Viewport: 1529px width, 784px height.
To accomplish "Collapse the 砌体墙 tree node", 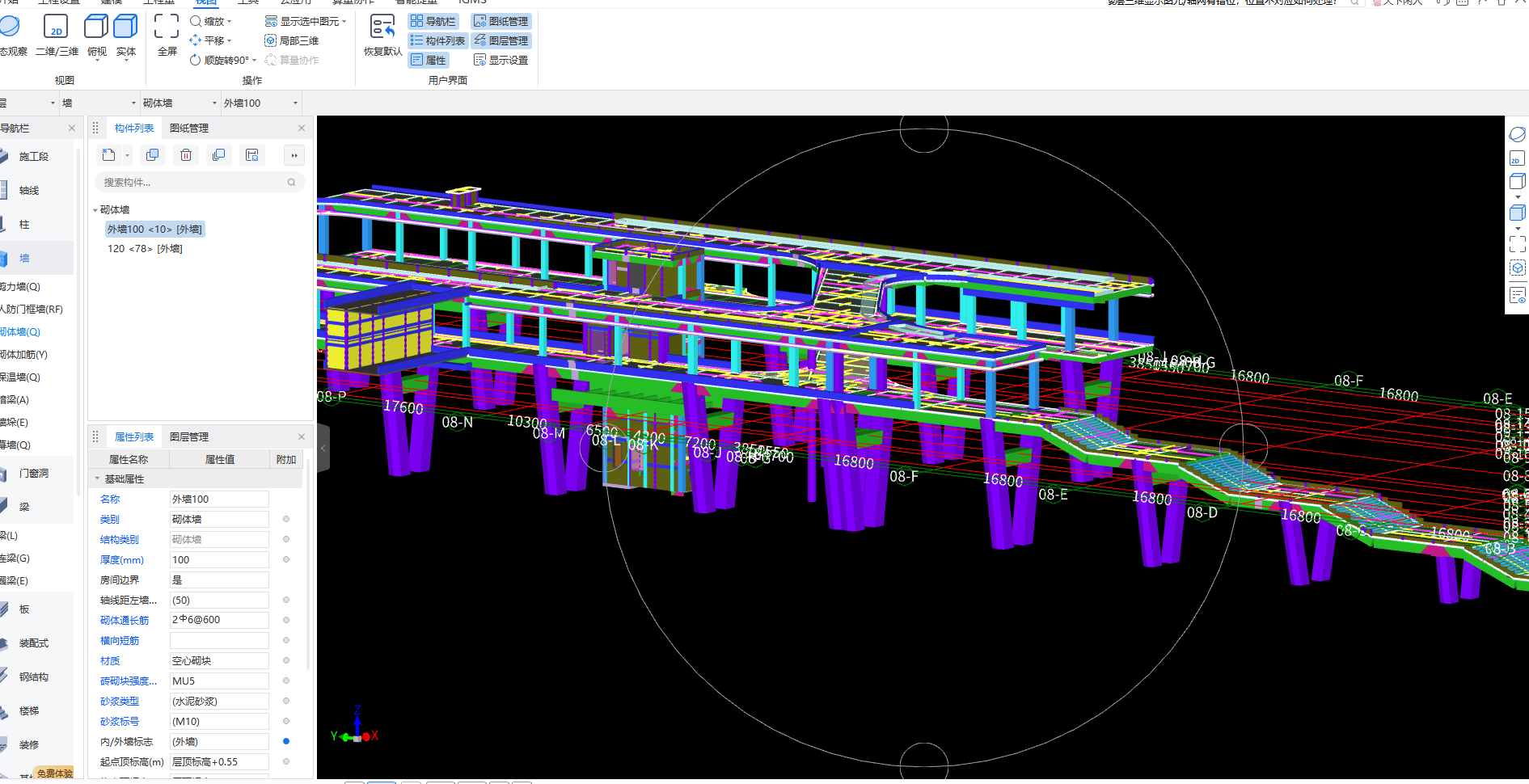I will [95, 210].
